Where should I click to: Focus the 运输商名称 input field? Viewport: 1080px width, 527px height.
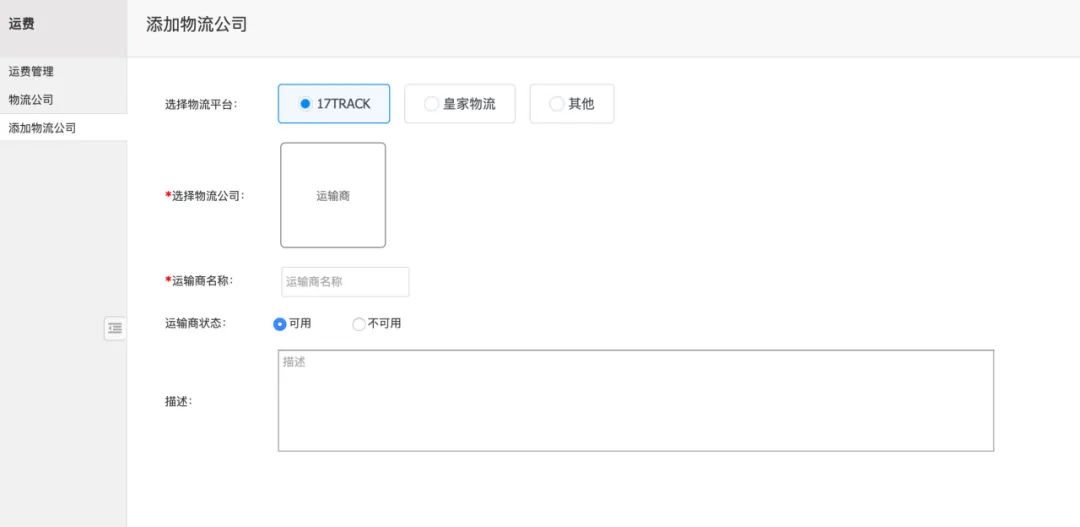345,282
